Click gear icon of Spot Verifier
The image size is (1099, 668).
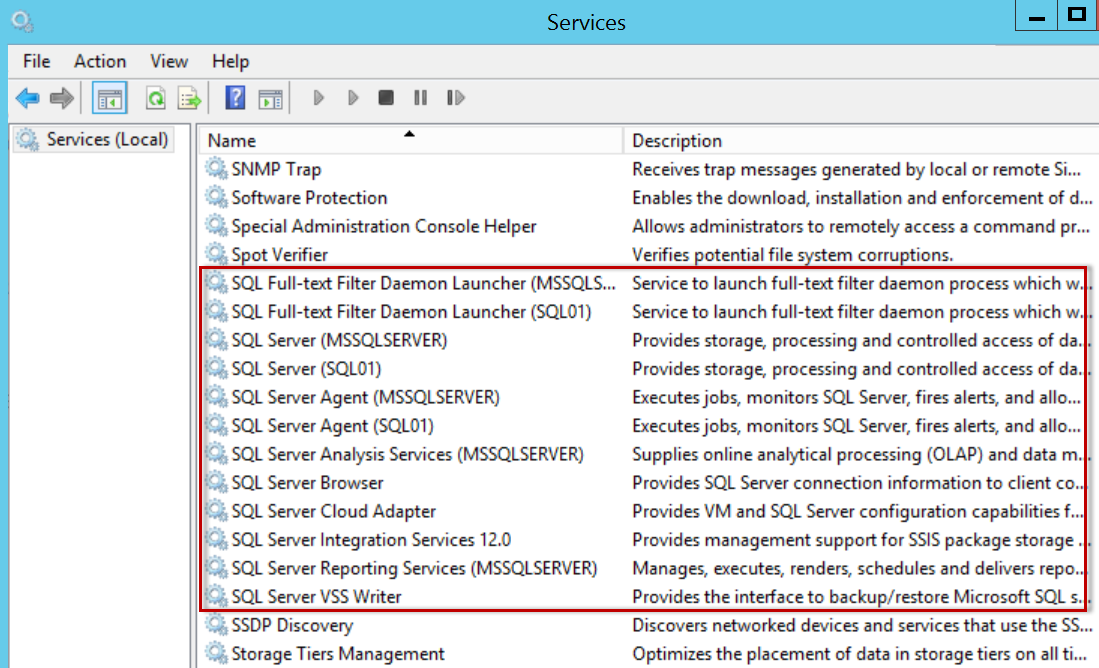click(216, 254)
